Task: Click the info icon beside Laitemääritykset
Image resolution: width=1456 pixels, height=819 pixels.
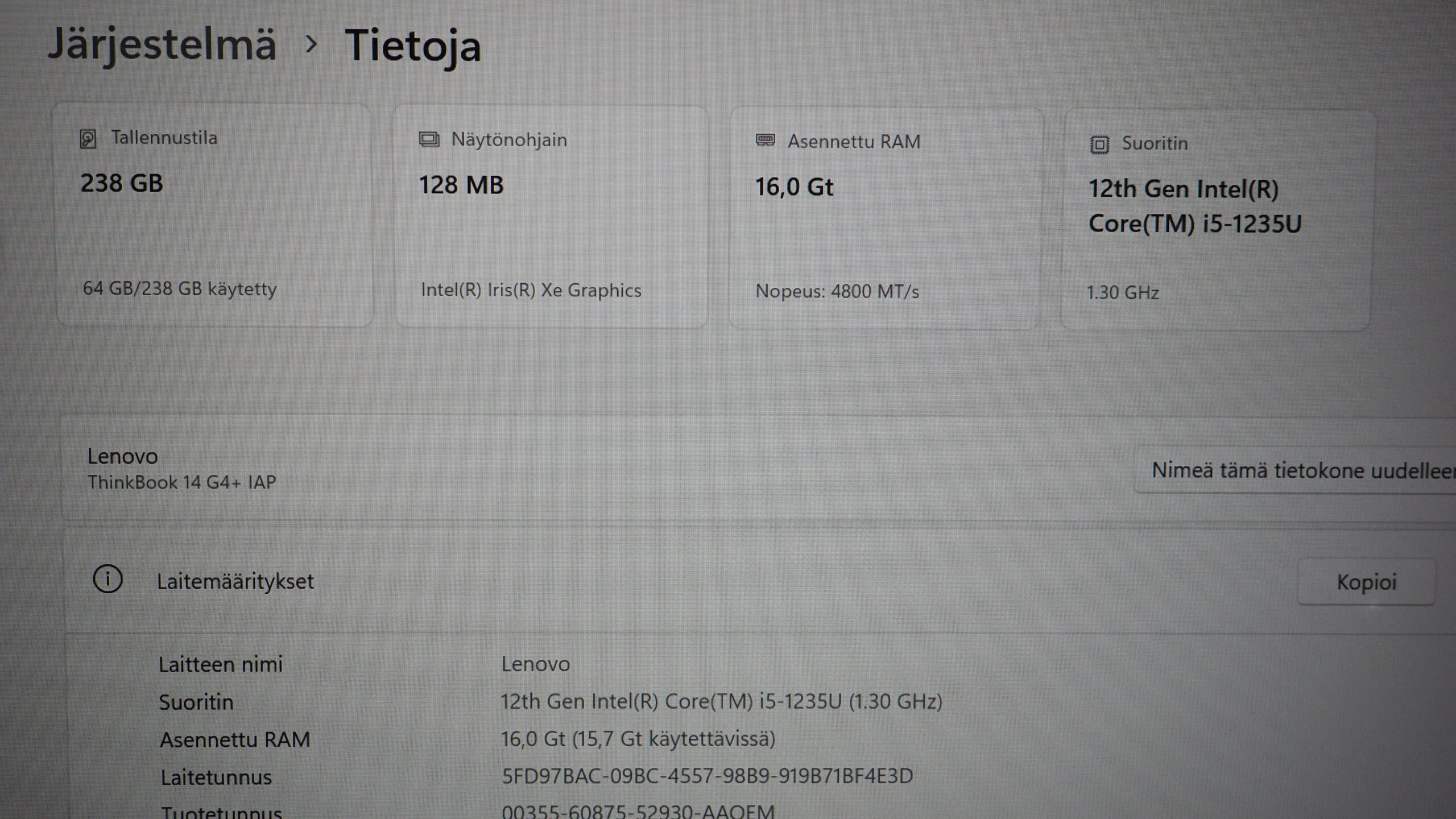Action: tap(107, 580)
